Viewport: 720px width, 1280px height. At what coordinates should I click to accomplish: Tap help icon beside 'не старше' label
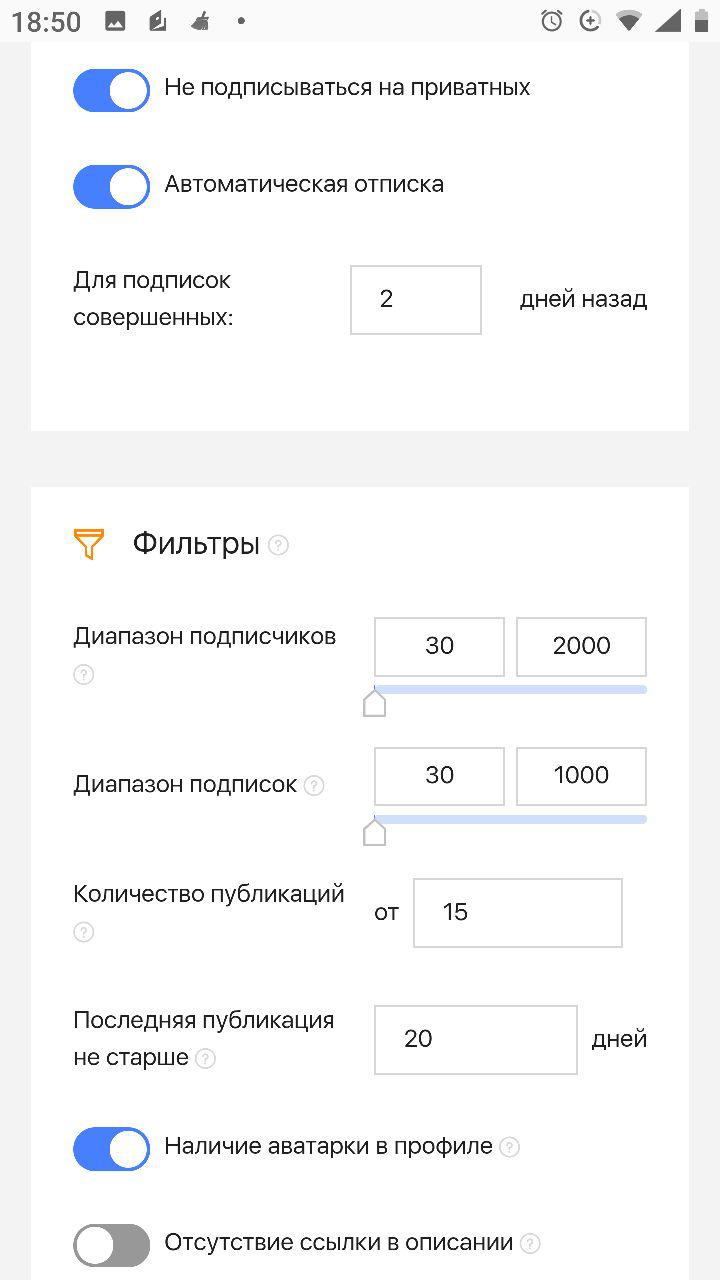(205, 1058)
